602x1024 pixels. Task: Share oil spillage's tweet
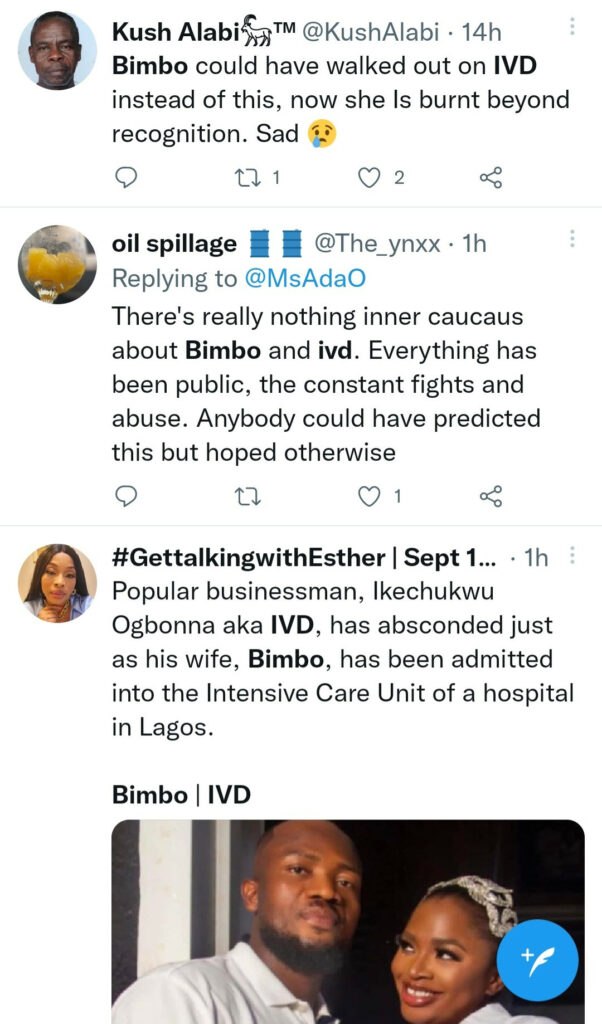click(490, 496)
